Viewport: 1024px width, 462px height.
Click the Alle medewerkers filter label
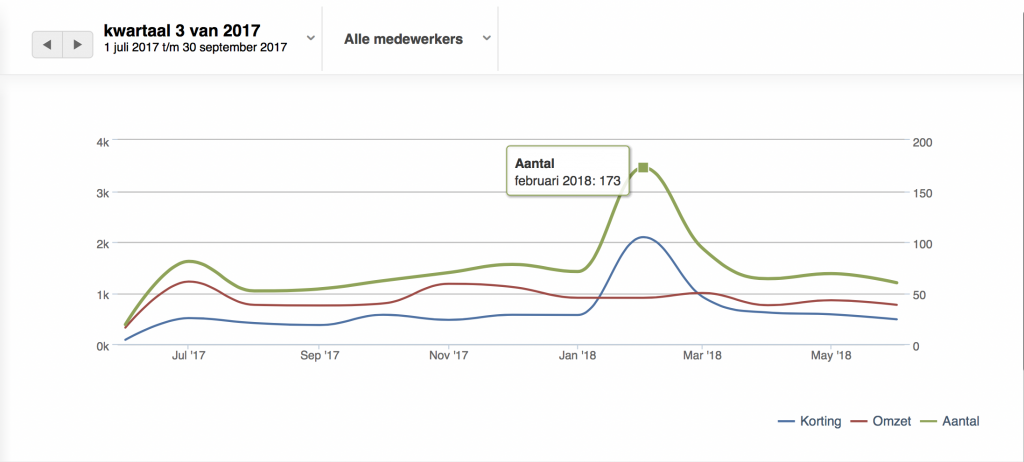403,39
